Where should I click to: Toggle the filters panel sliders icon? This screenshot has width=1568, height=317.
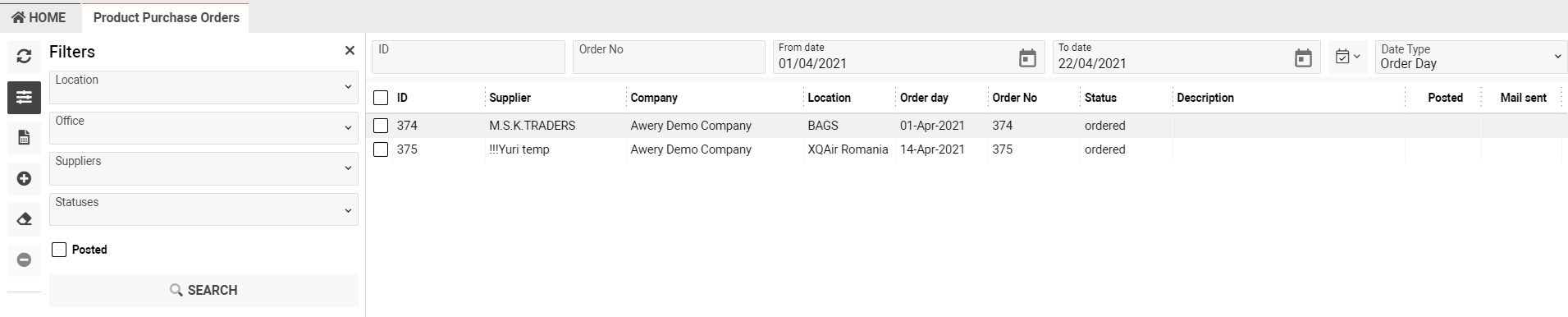tap(24, 97)
